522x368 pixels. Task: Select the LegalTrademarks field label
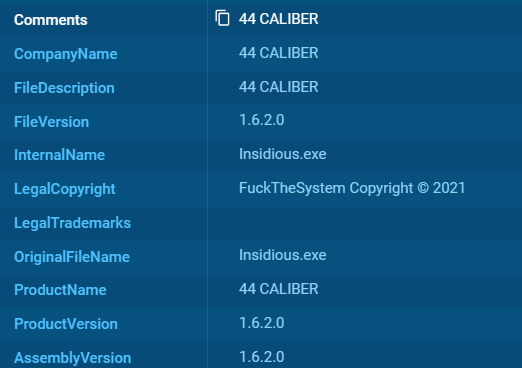(x=72, y=223)
